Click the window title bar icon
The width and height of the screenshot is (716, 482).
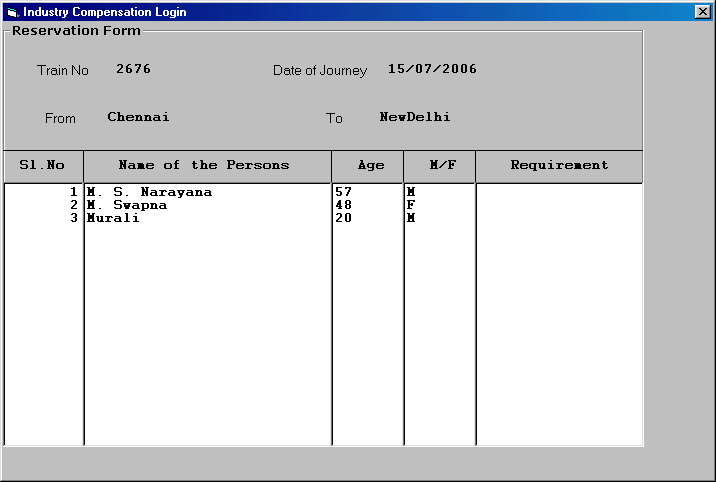pos(13,12)
